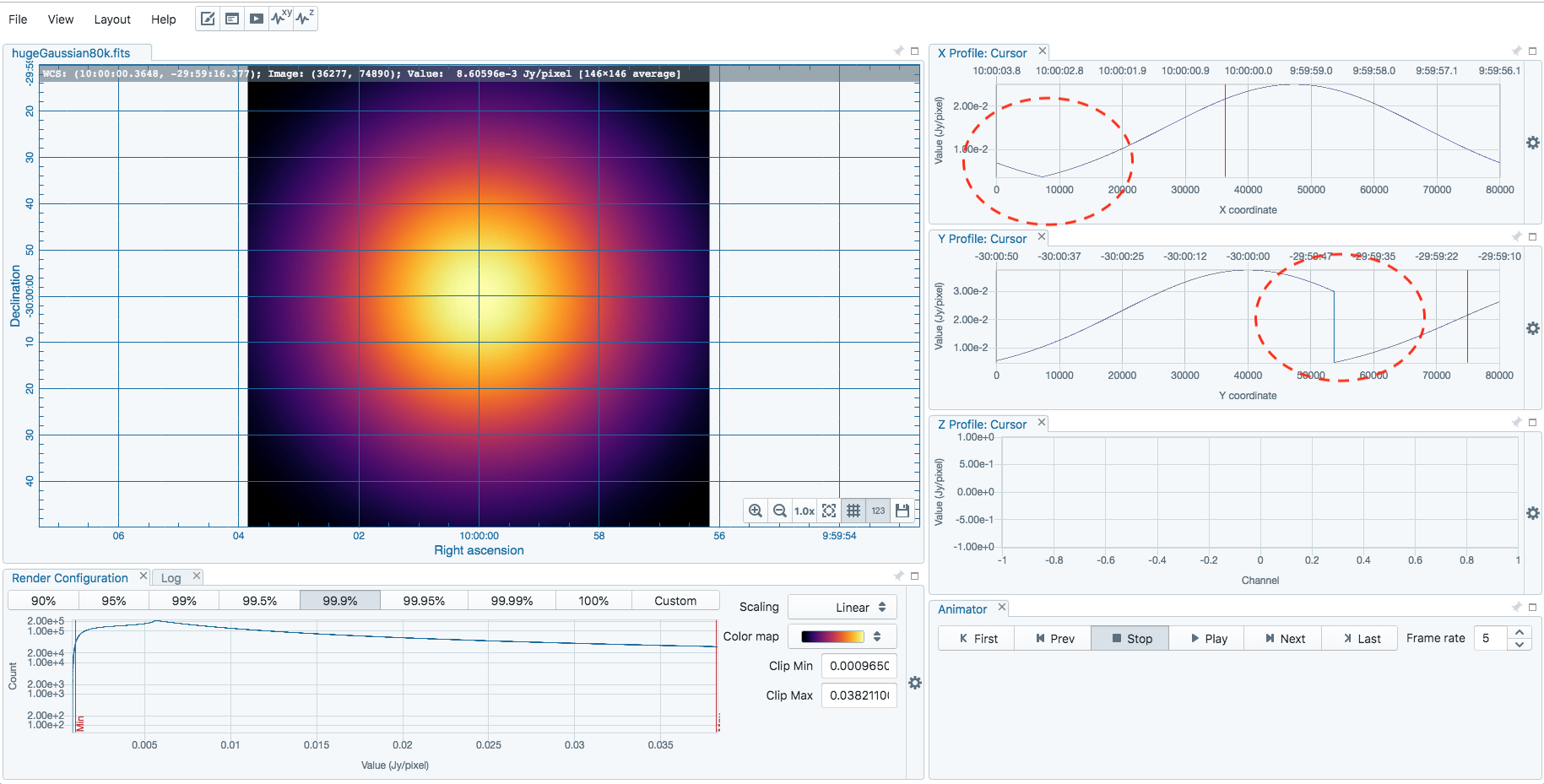This screenshot has height=784, width=1544.
Task: Export the image with the save icon
Action: point(902,511)
